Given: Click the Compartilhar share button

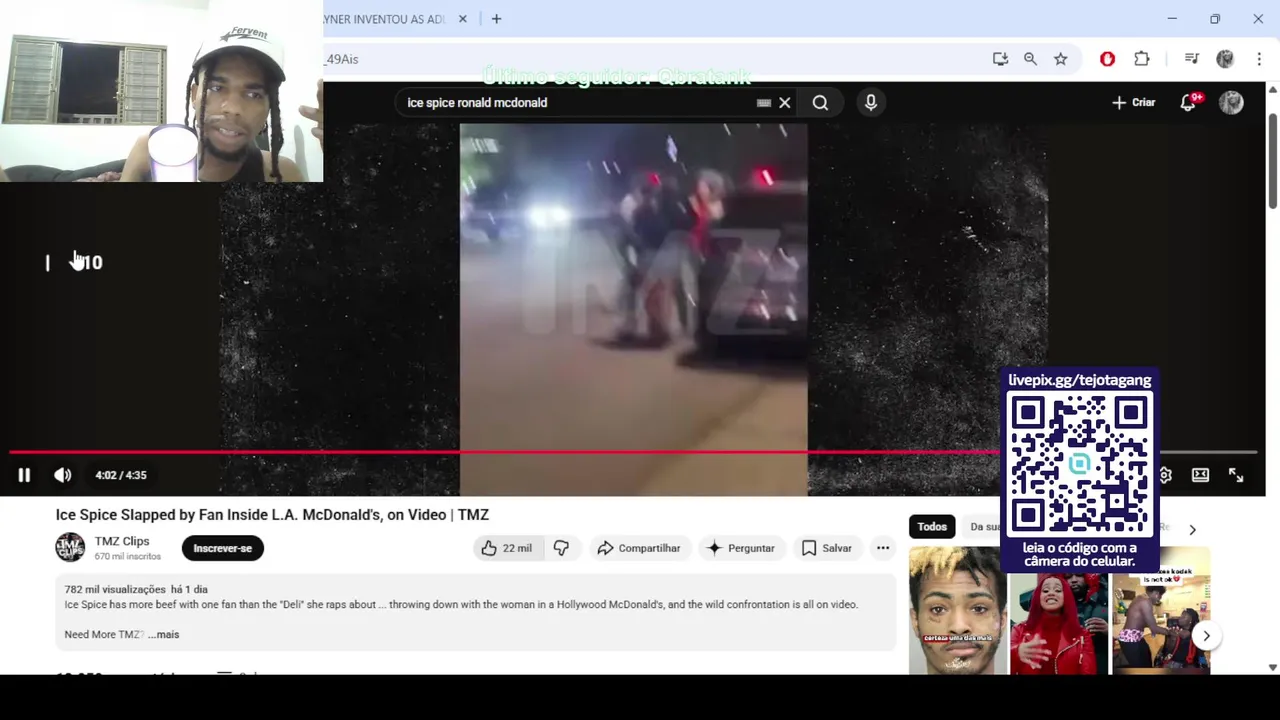Looking at the screenshot, I should (638, 548).
